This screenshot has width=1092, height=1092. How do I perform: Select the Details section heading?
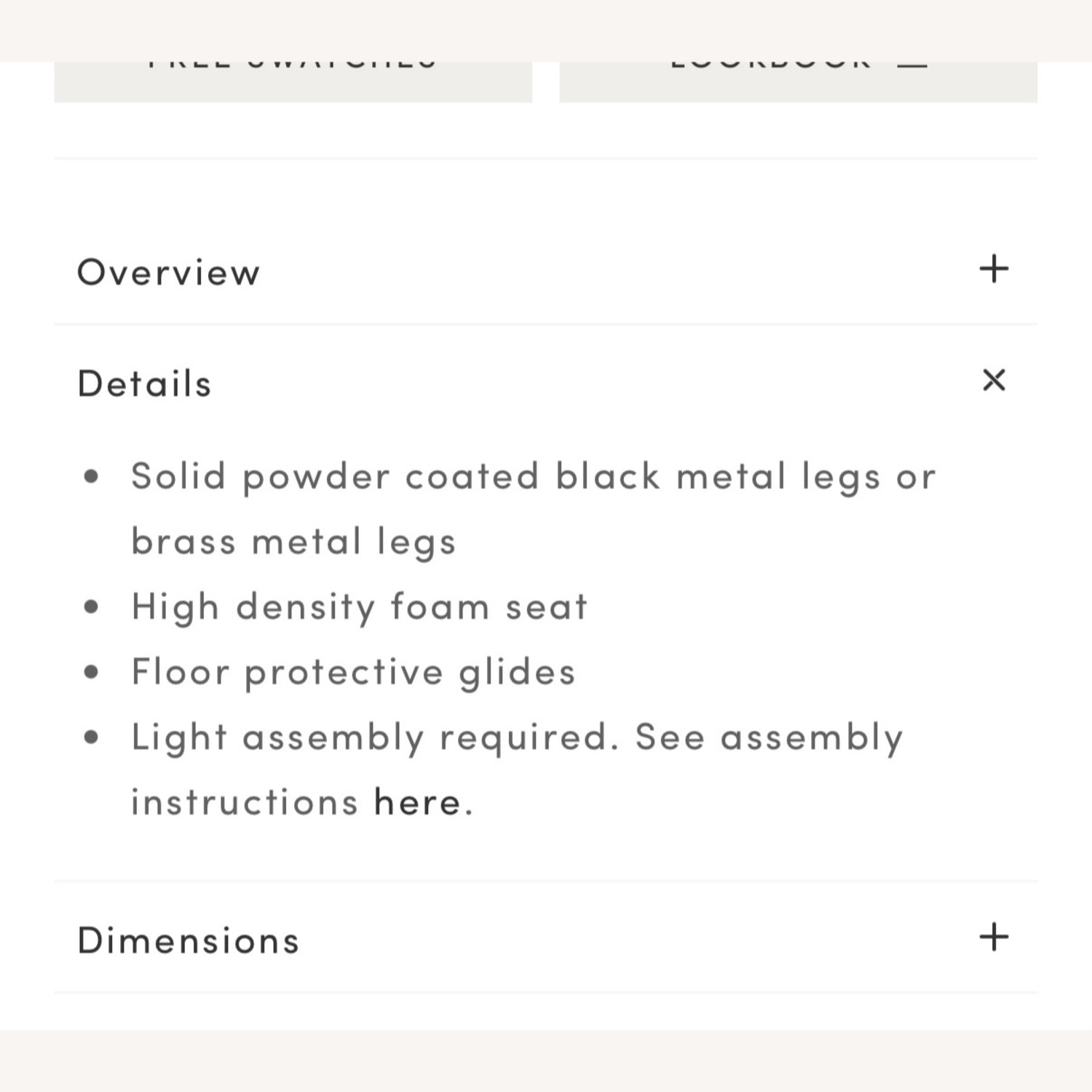[144, 382]
